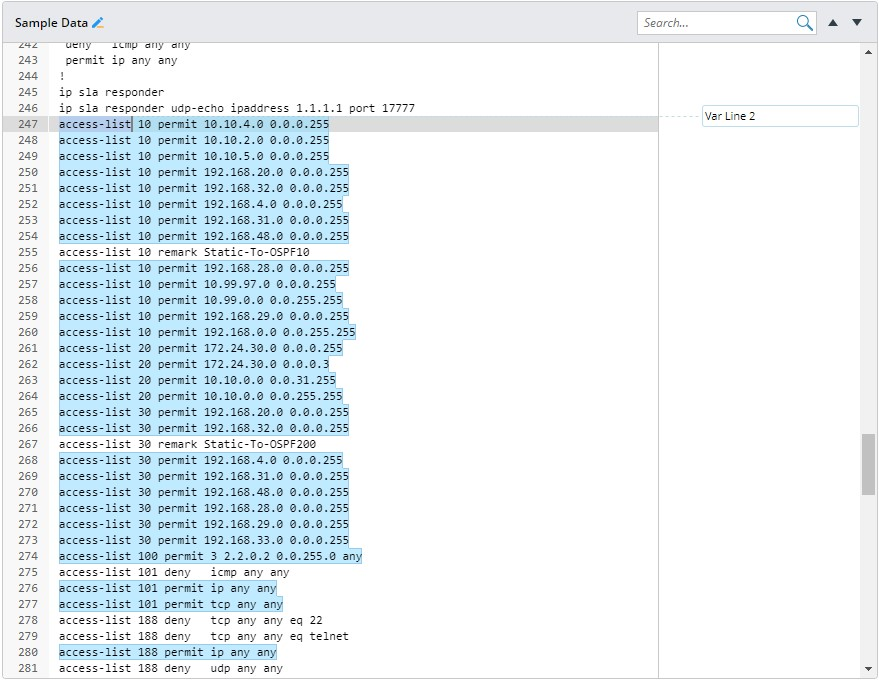This screenshot has width=879, height=686.
Task: Click the Sample Data panel title
Action: [50, 23]
